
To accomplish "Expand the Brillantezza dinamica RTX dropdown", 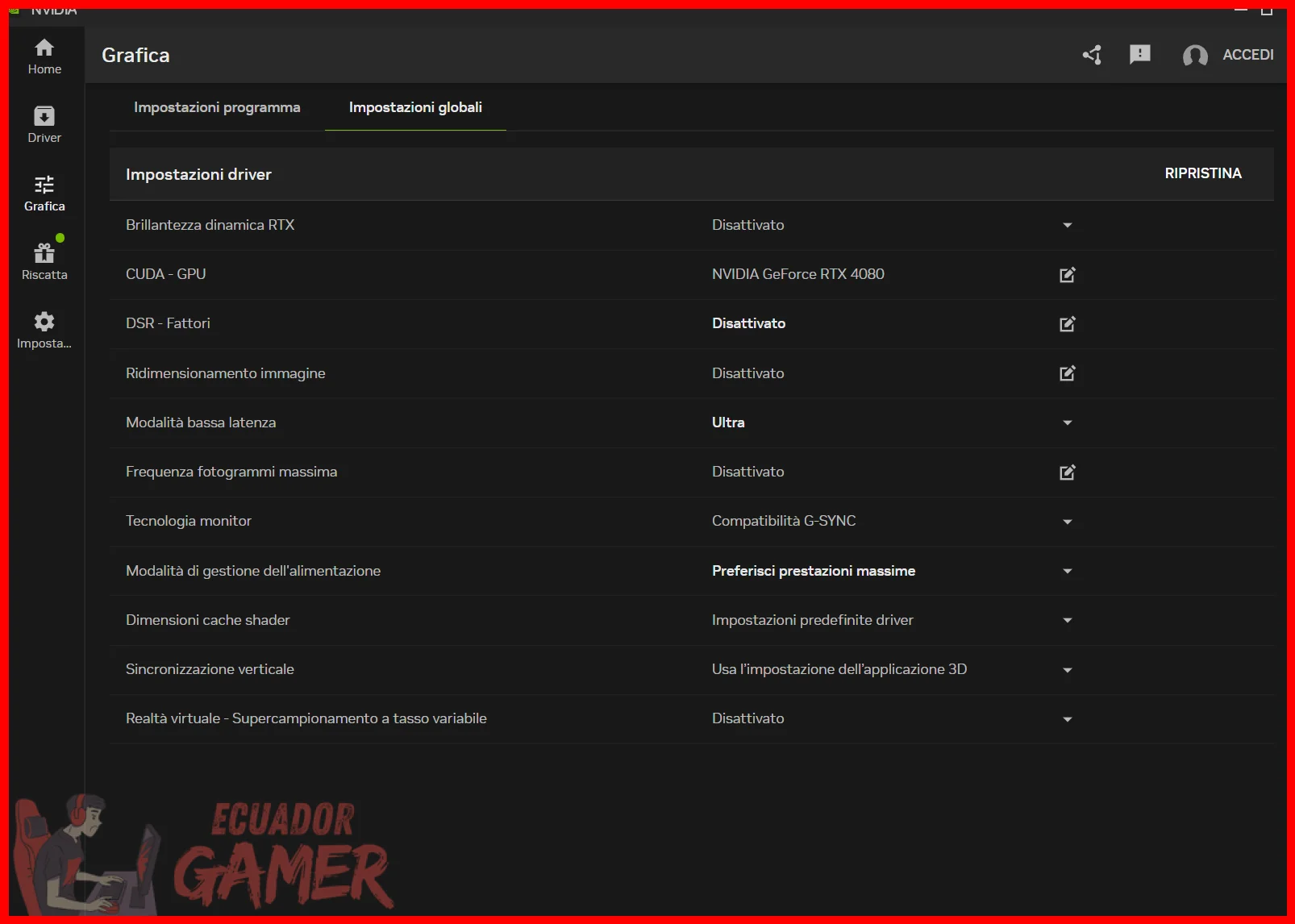I will tap(1067, 225).
